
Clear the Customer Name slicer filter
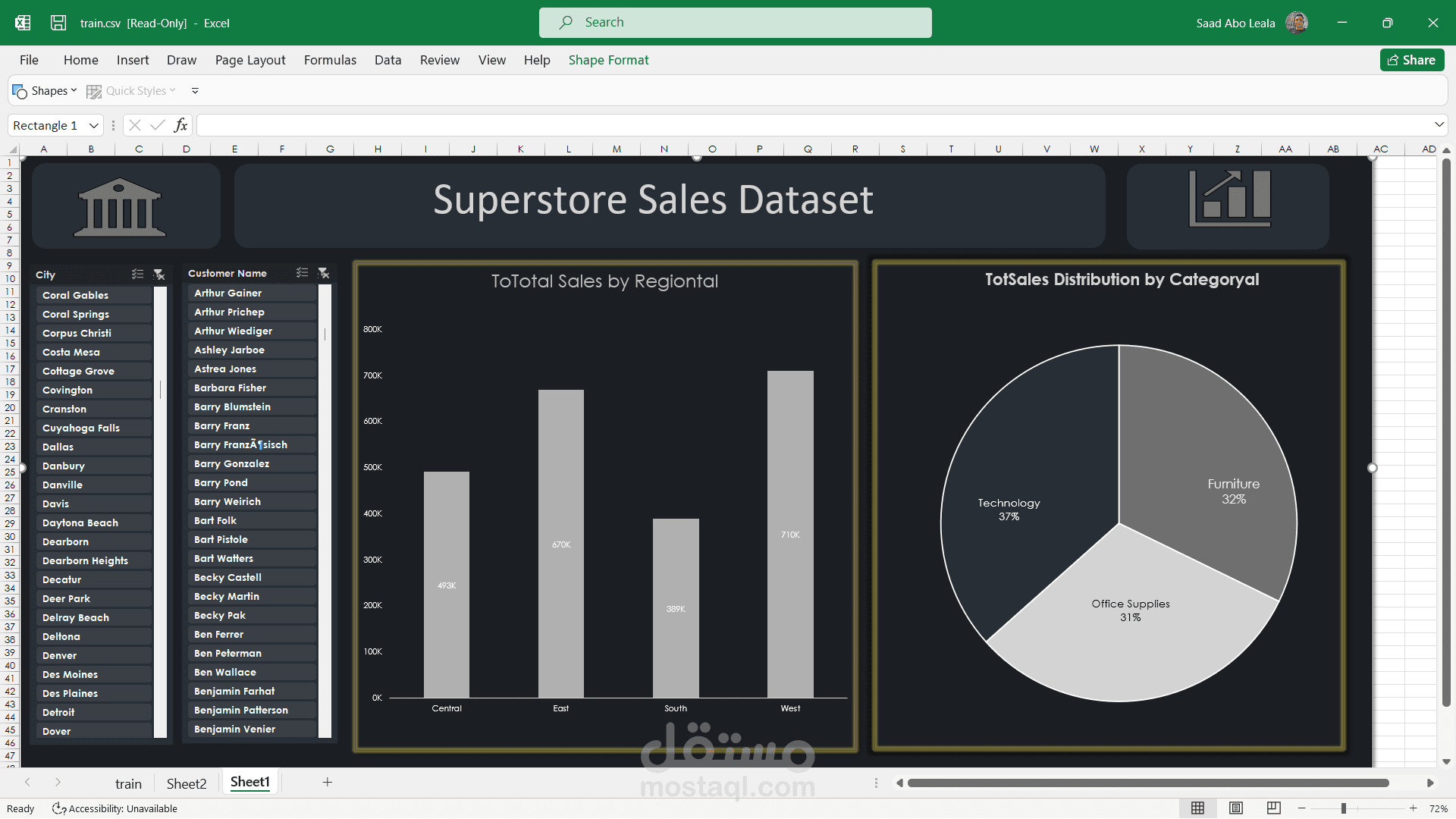[324, 273]
